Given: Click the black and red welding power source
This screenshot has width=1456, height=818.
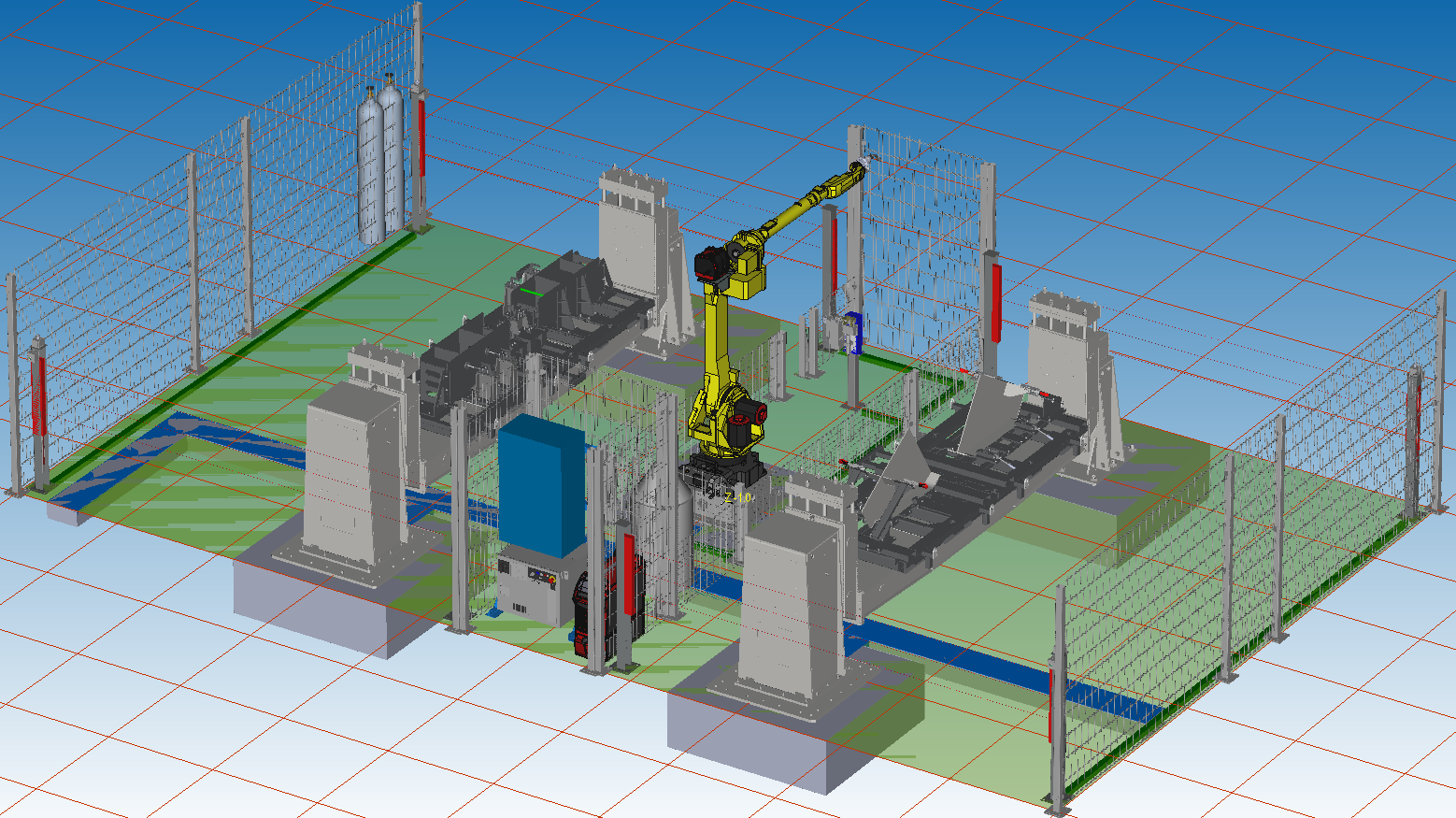Looking at the screenshot, I should [607, 608].
